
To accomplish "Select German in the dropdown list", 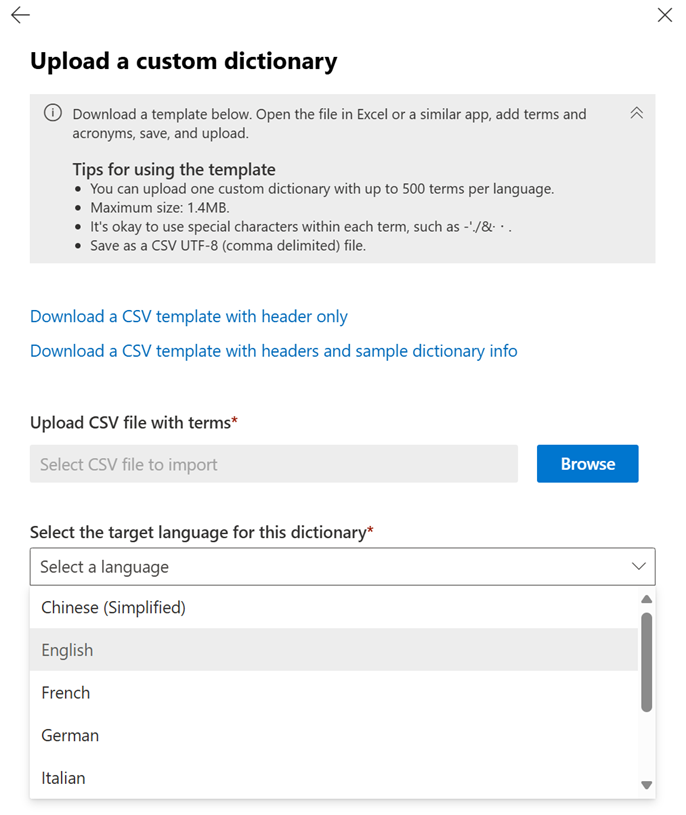I will (70, 735).
